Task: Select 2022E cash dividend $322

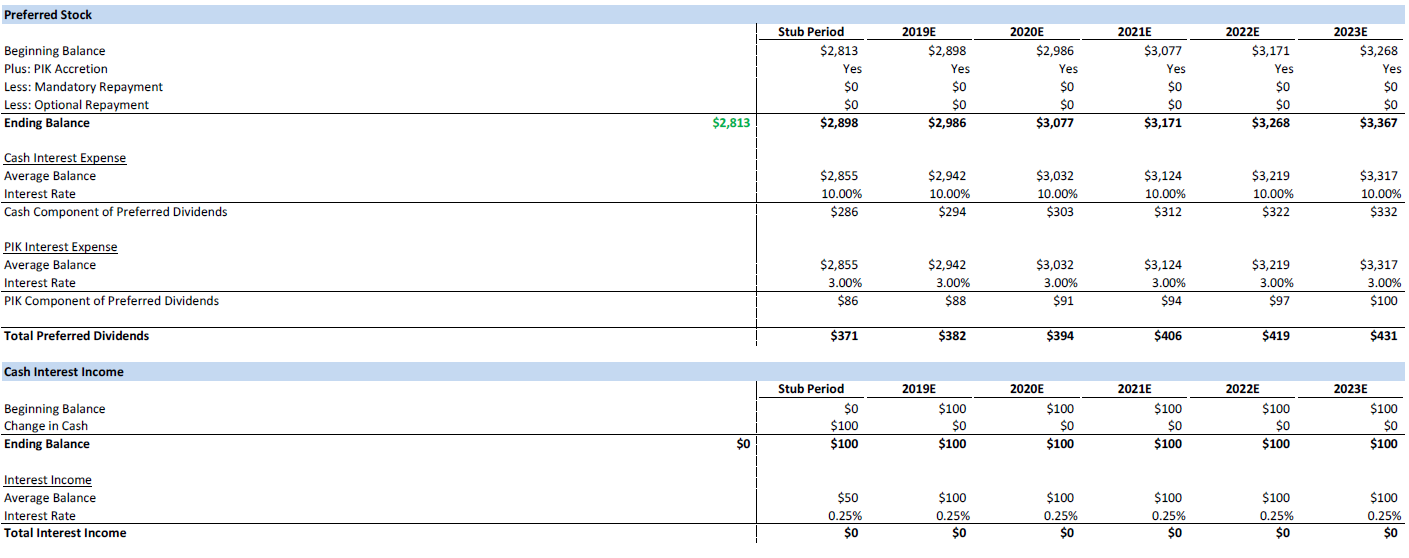Action: (x=1277, y=212)
